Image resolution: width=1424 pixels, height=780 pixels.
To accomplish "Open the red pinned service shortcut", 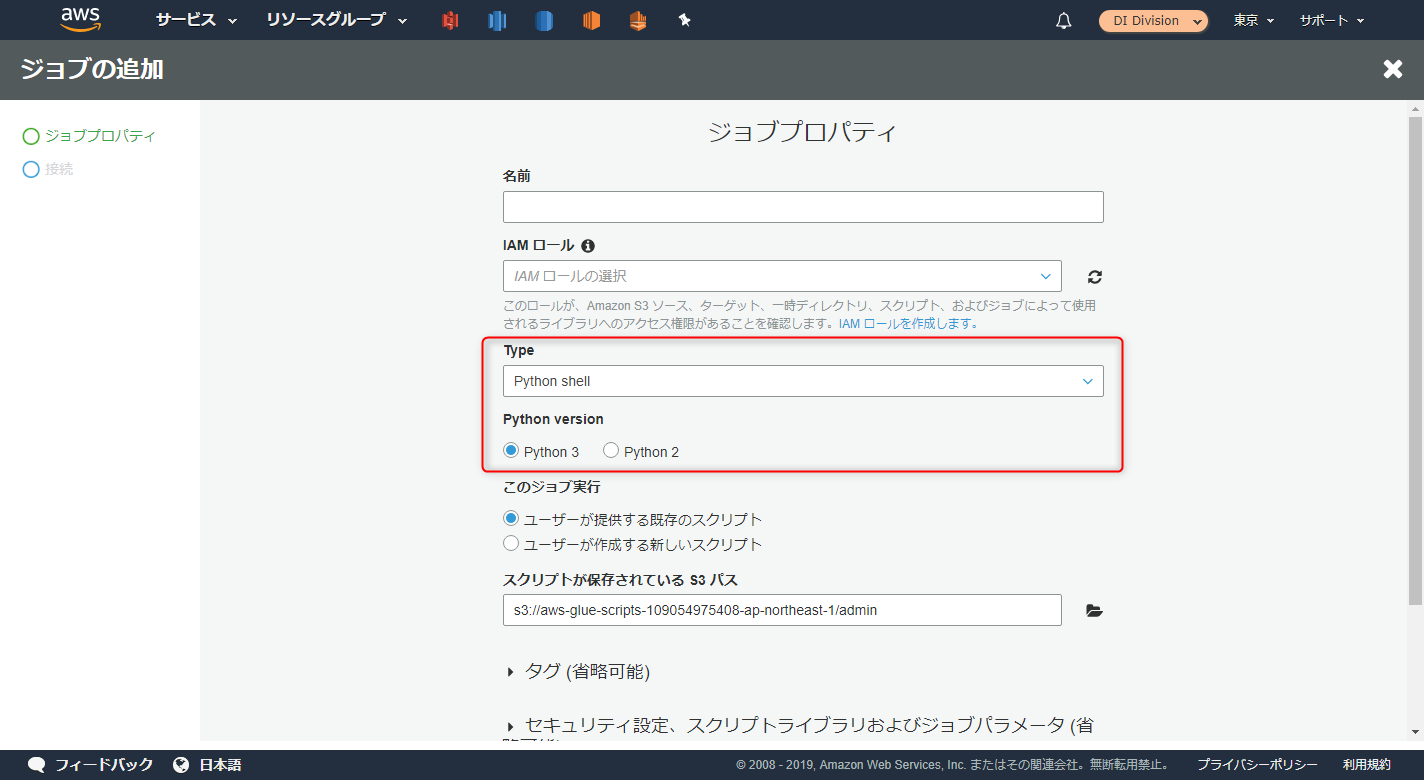I will coord(449,20).
